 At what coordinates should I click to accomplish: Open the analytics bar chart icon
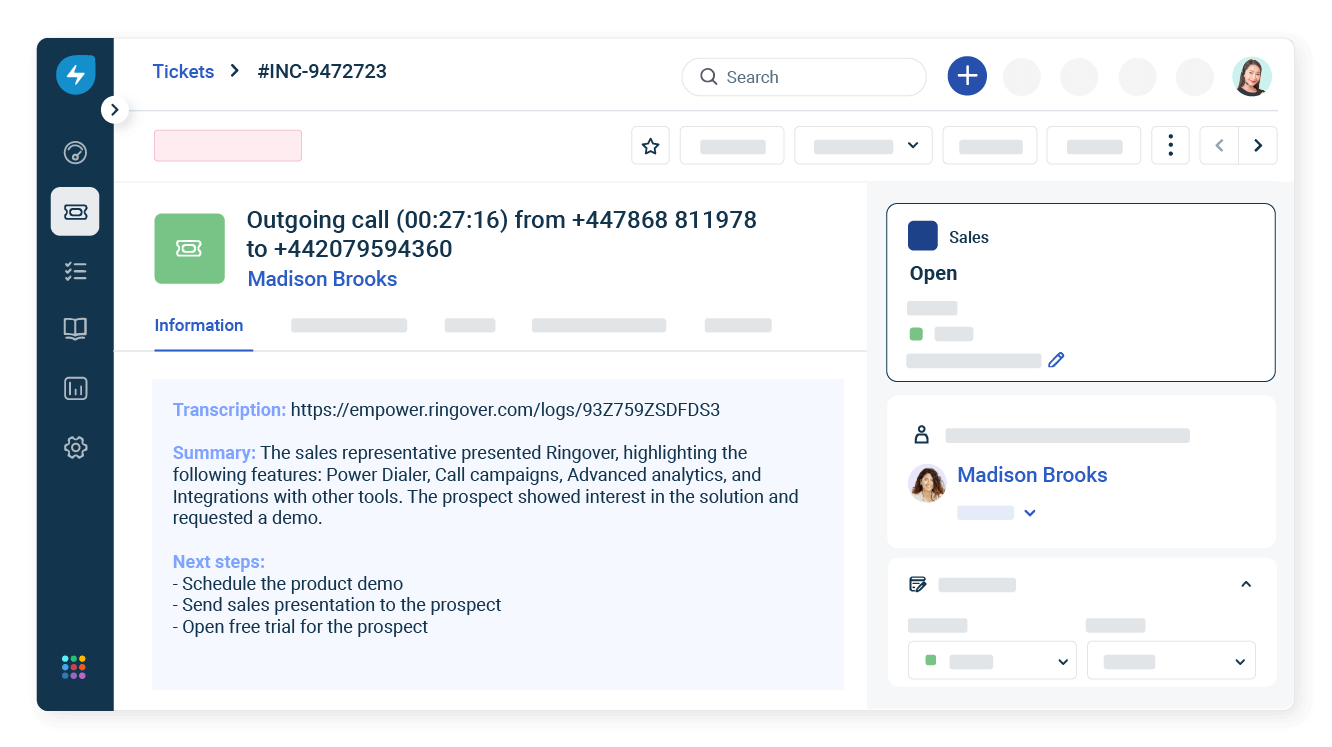click(x=75, y=388)
